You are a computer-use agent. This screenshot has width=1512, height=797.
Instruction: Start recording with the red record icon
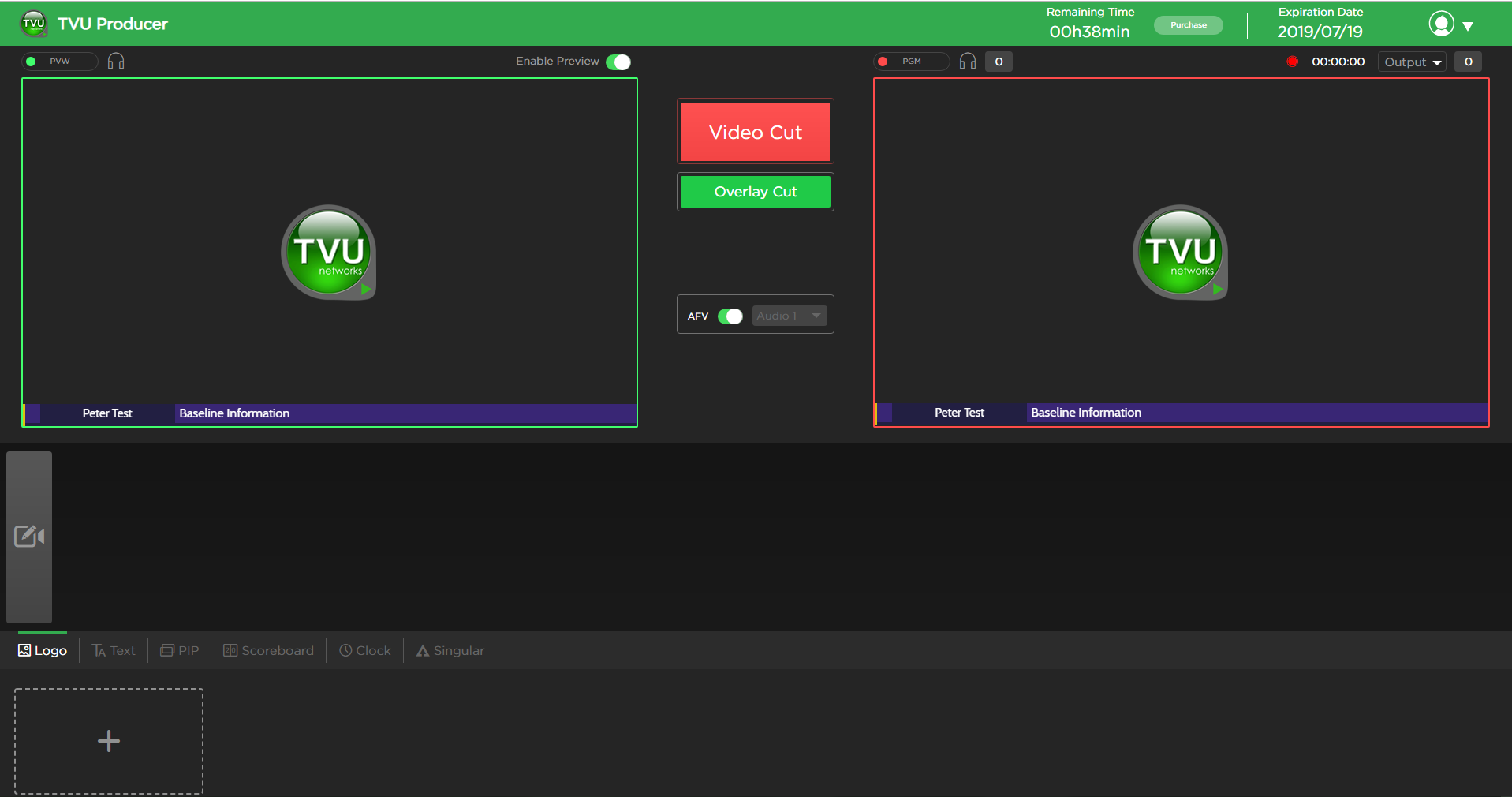coord(1292,62)
